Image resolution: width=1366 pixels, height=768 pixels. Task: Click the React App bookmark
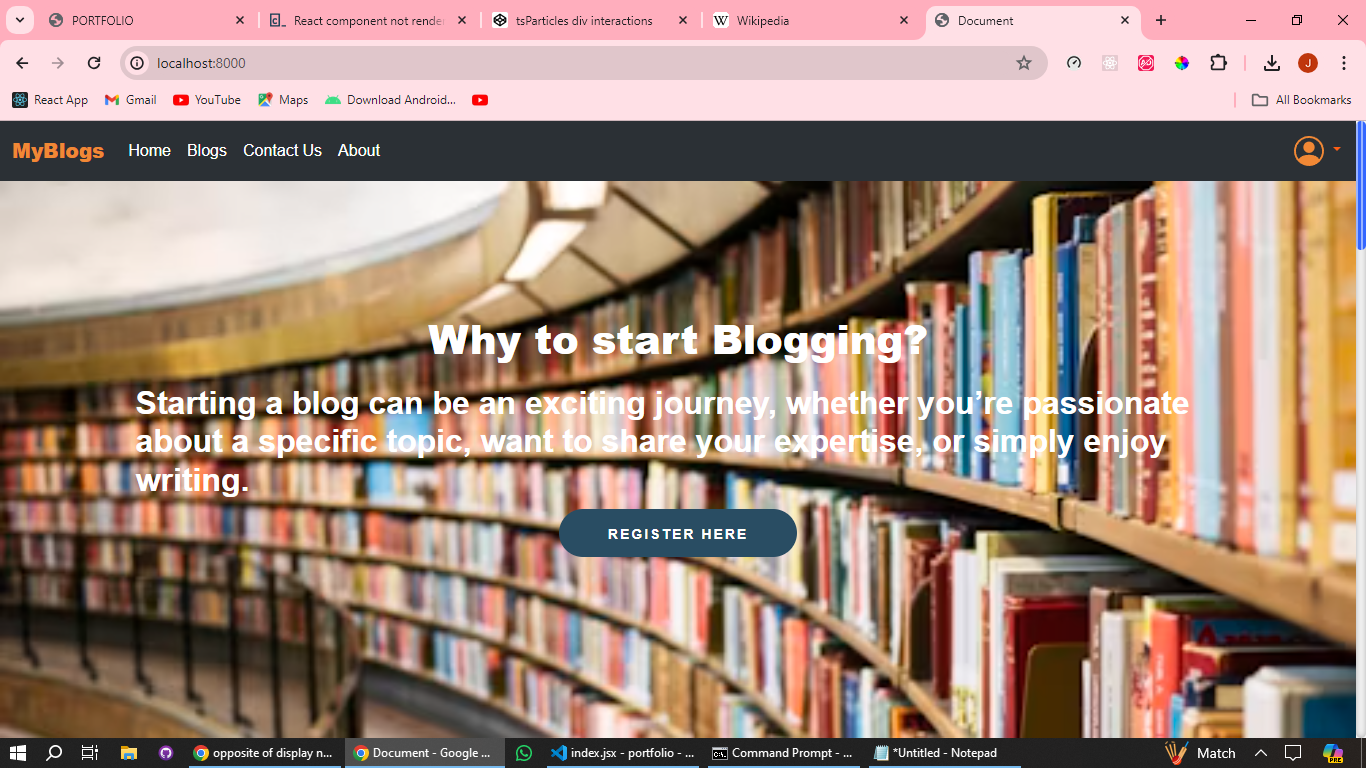pyautogui.click(x=50, y=100)
